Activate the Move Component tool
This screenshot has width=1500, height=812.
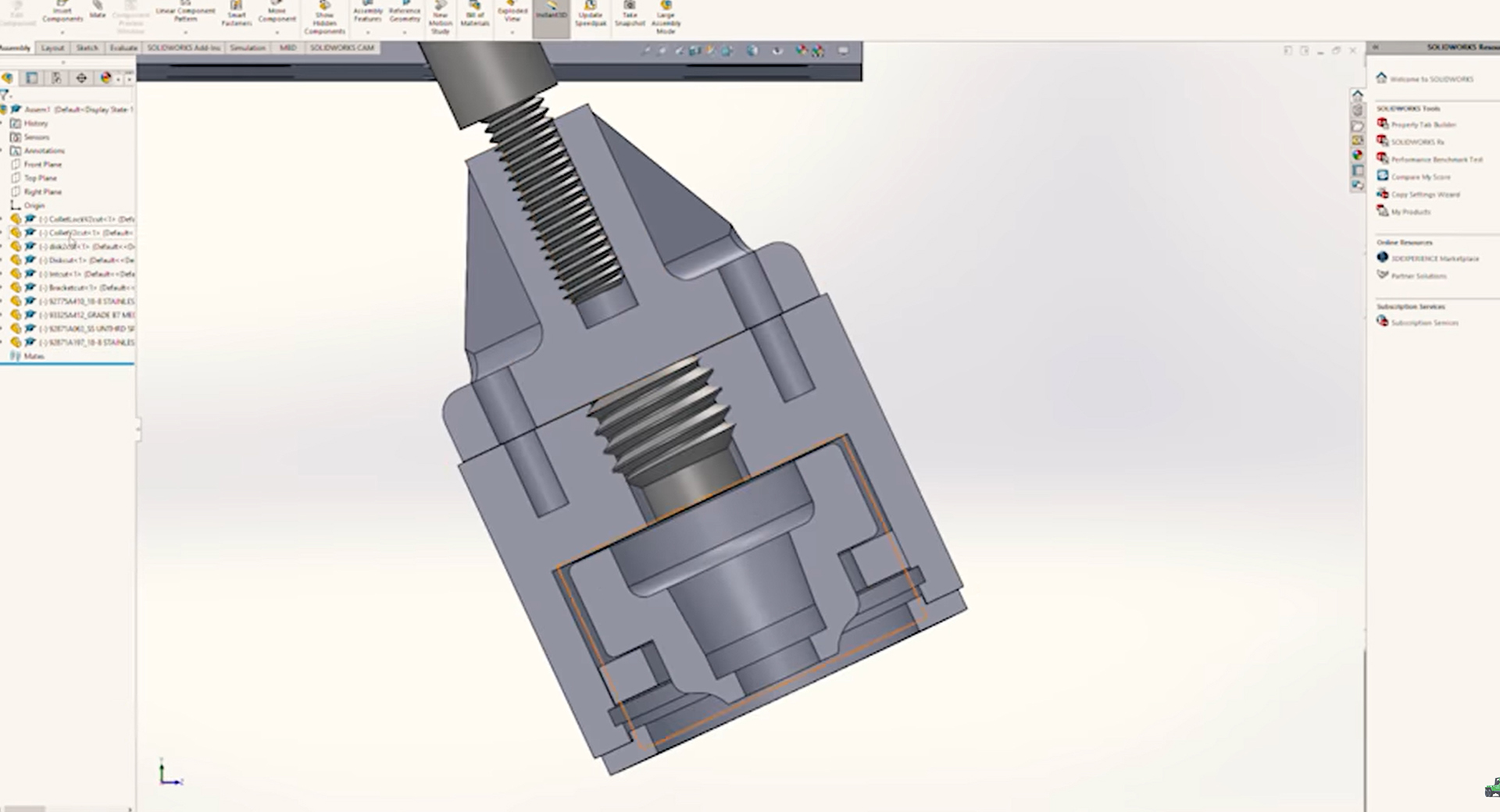tap(277, 12)
